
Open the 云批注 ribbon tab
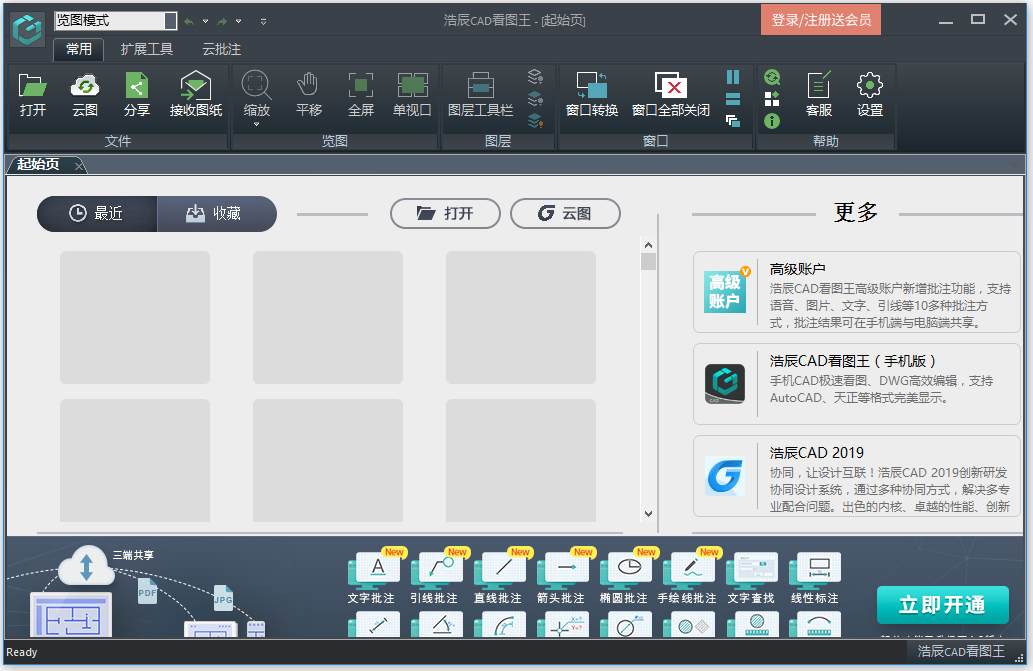click(221, 49)
